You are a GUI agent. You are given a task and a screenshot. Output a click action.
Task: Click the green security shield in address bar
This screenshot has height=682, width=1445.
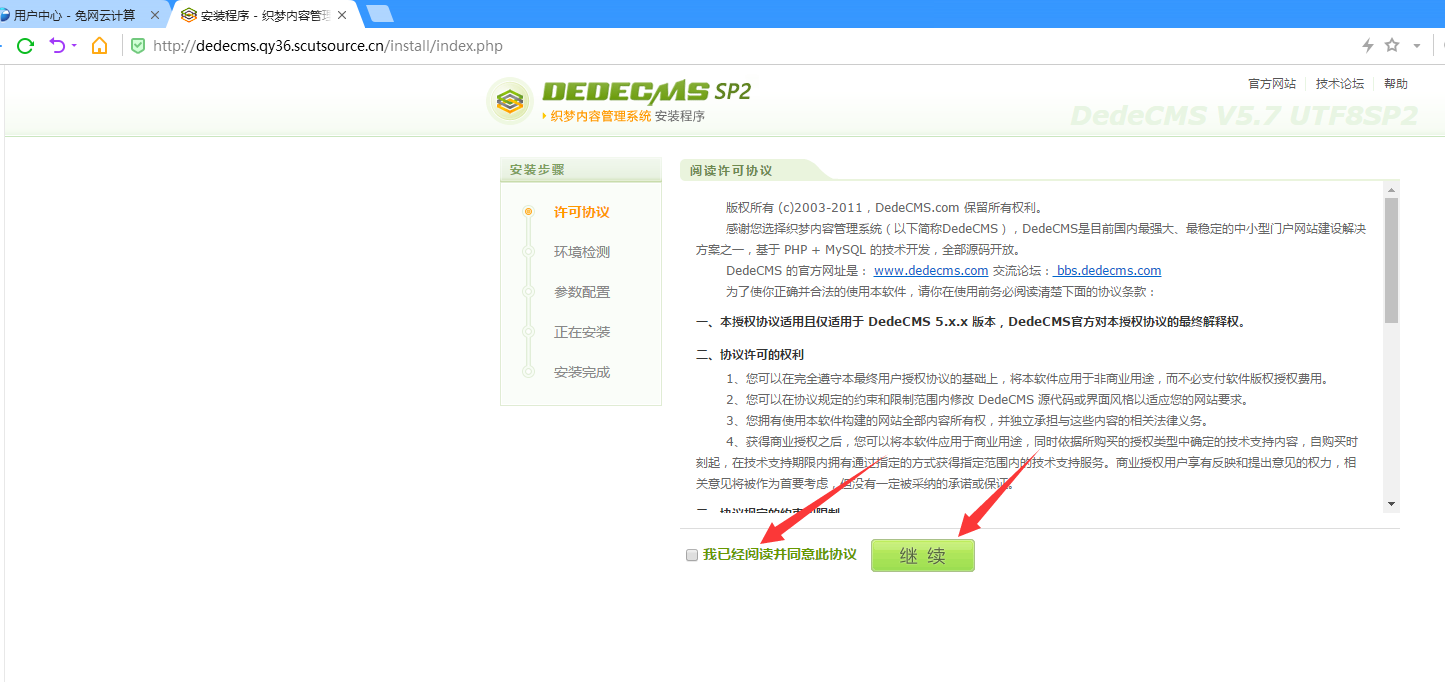[138, 45]
